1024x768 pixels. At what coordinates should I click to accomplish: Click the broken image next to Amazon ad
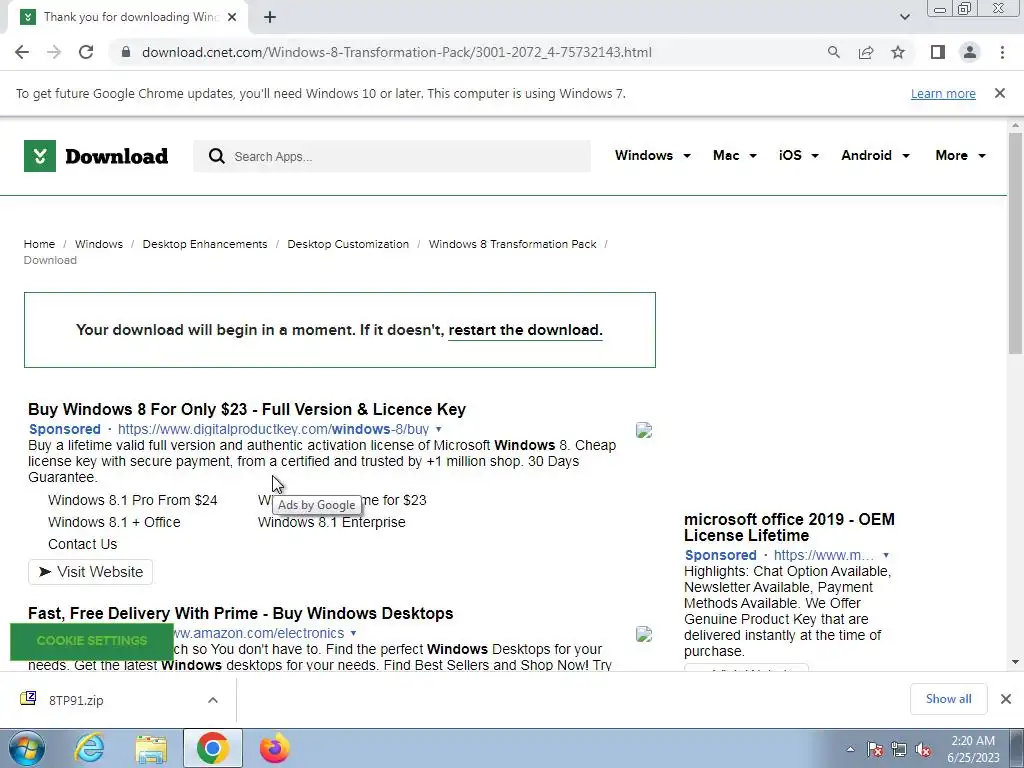click(644, 633)
